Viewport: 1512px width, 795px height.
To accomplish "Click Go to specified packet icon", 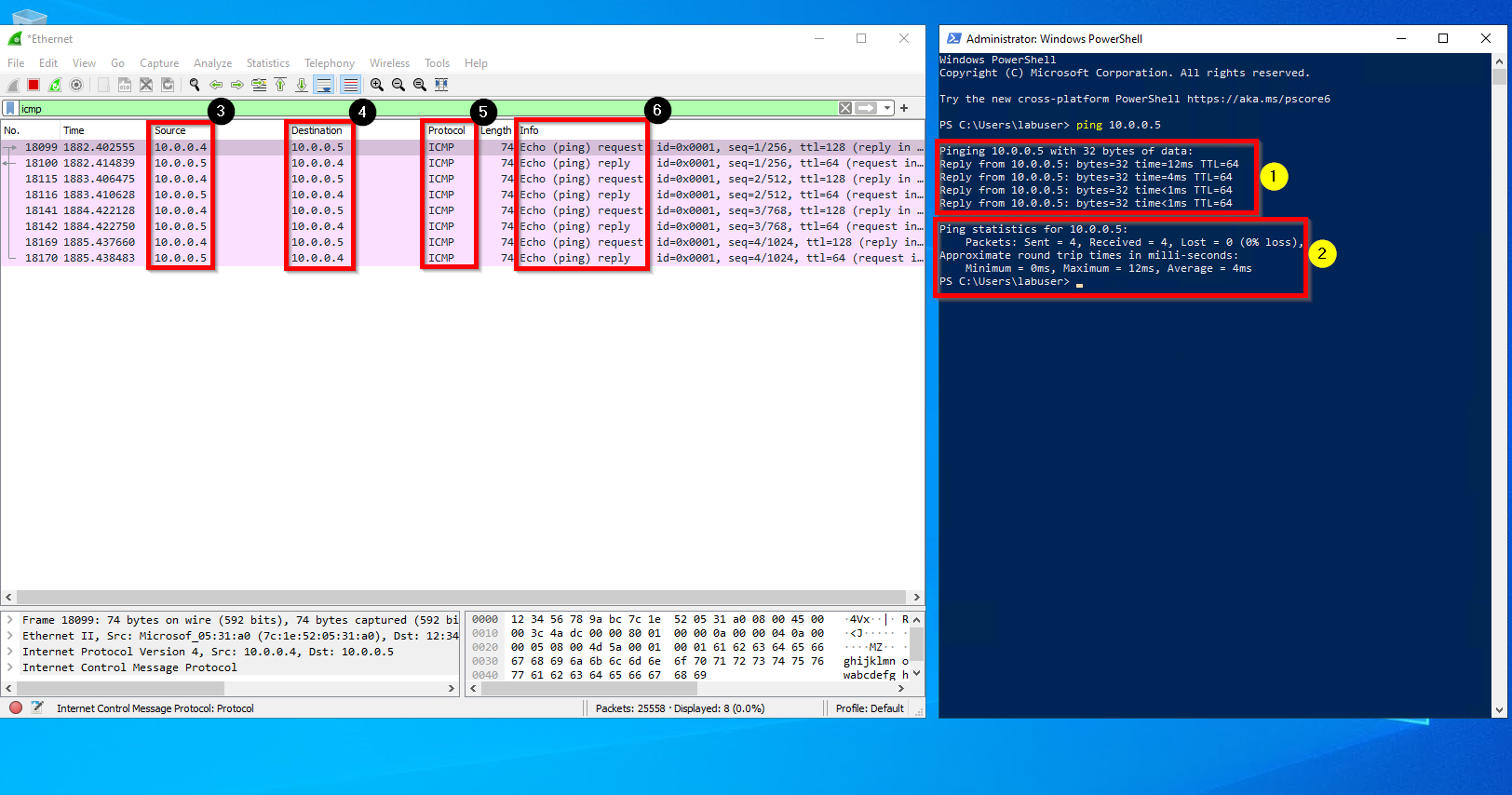I will [x=259, y=85].
